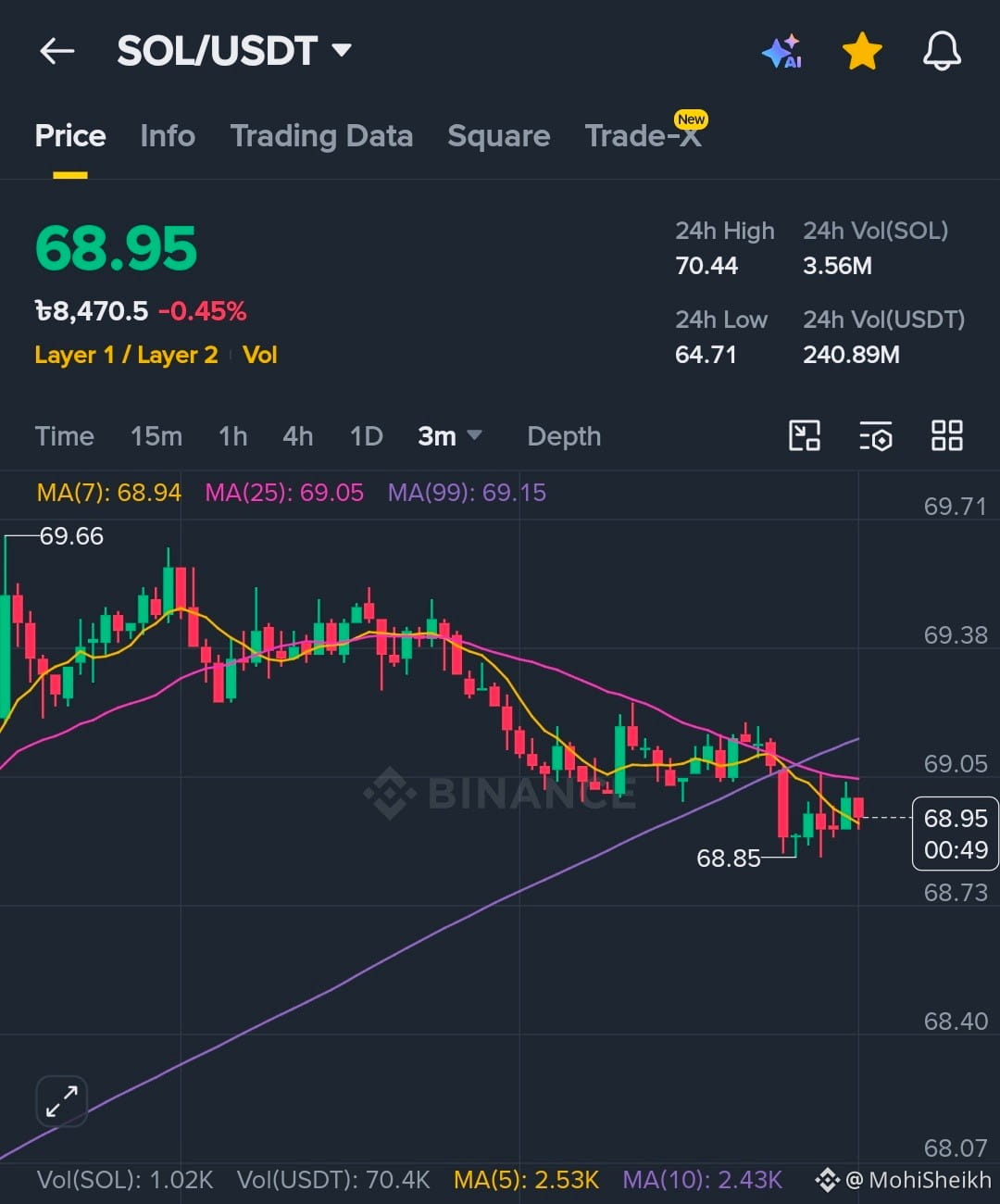The image size is (1000, 1204).
Task: Switch to the Price tab
Action: tap(70, 136)
